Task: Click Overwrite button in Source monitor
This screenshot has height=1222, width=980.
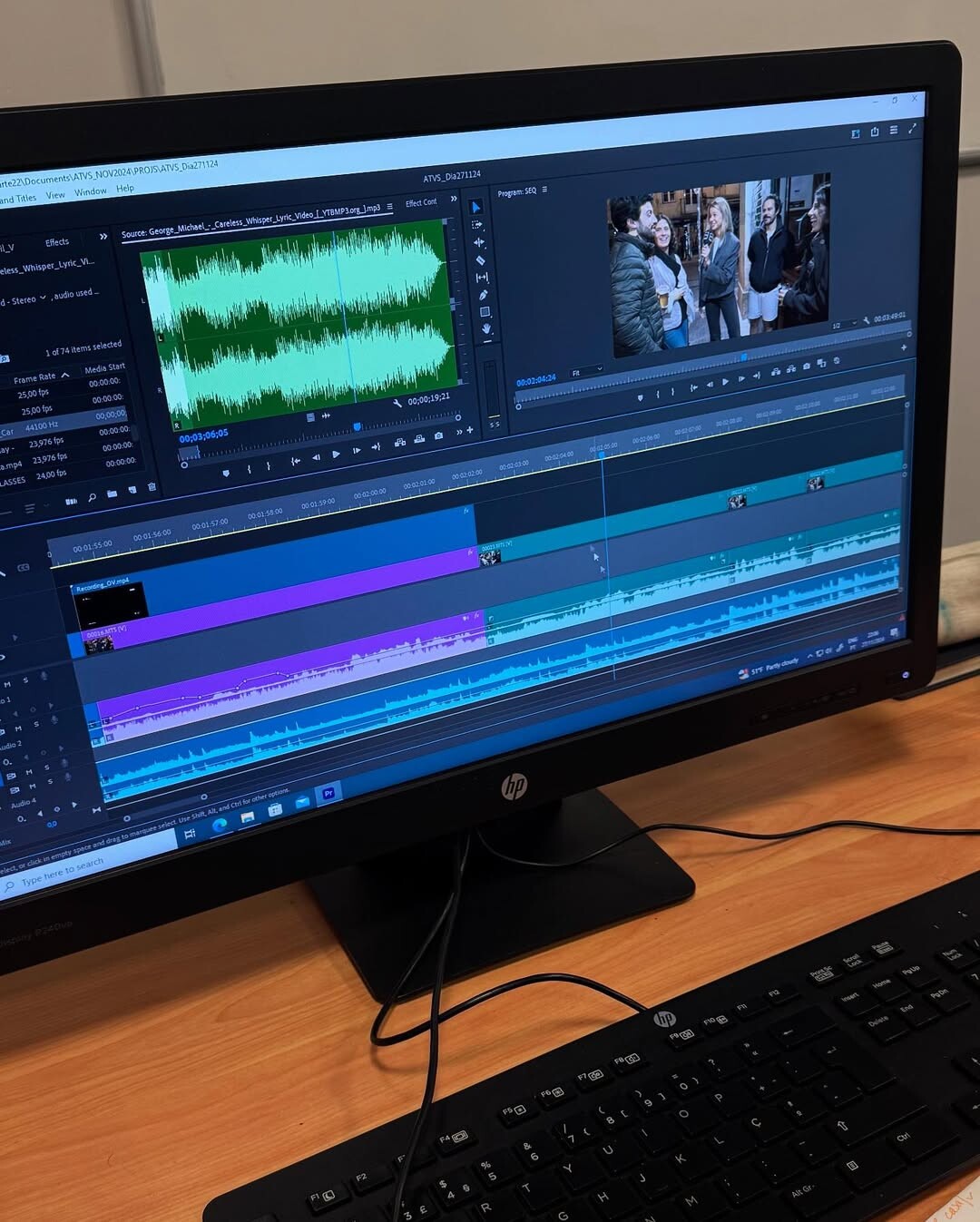Action: tap(419, 439)
